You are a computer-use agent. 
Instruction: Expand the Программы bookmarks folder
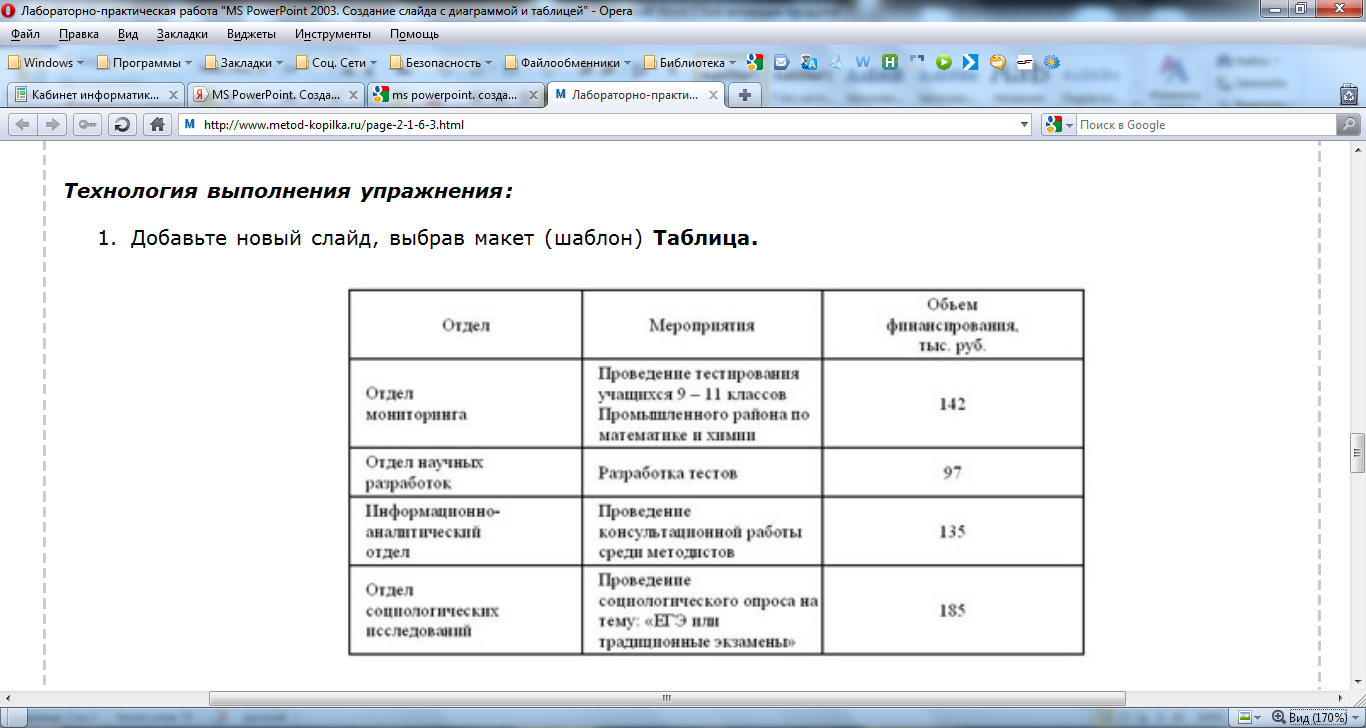145,62
